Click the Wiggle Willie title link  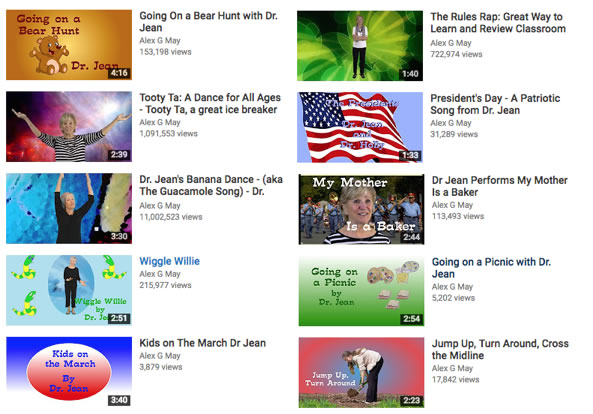click(x=169, y=261)
